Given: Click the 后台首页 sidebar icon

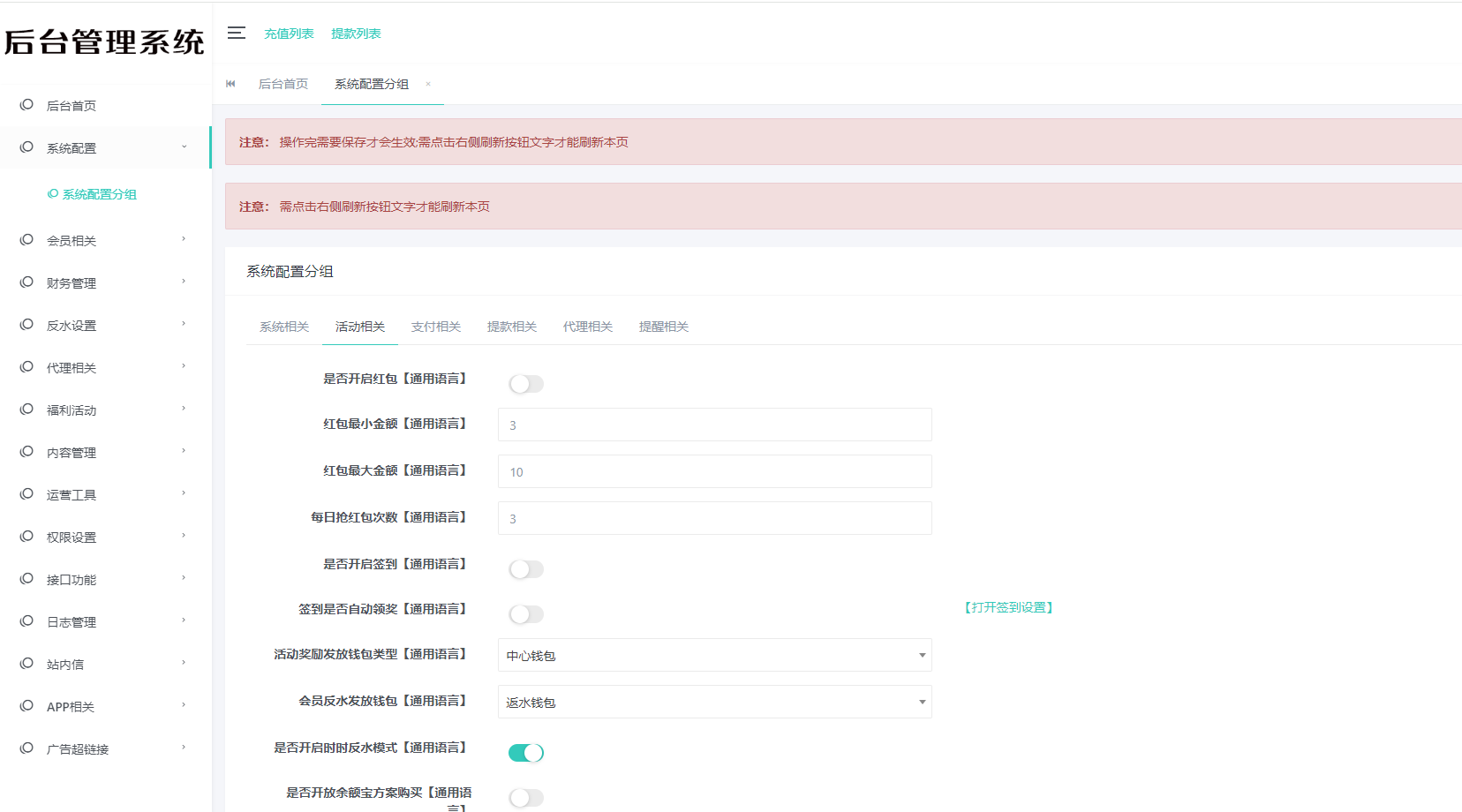Looking at the screenshot, I should (x=26, y=105).
